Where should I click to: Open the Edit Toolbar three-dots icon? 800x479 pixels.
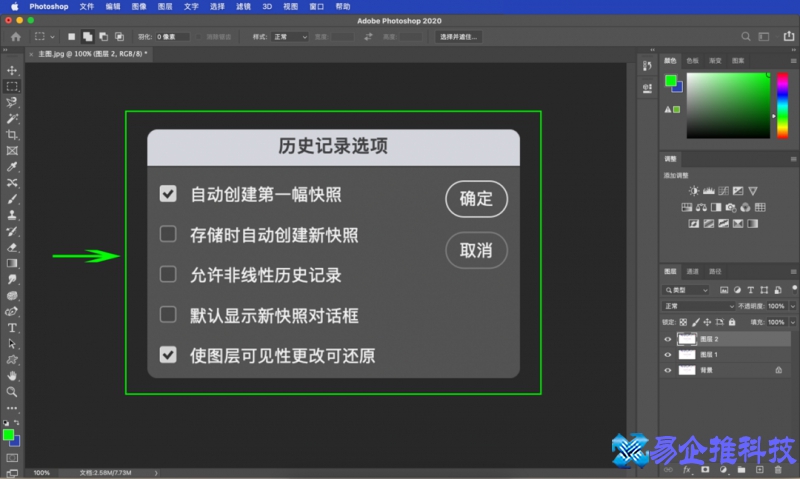coord(12,408)
